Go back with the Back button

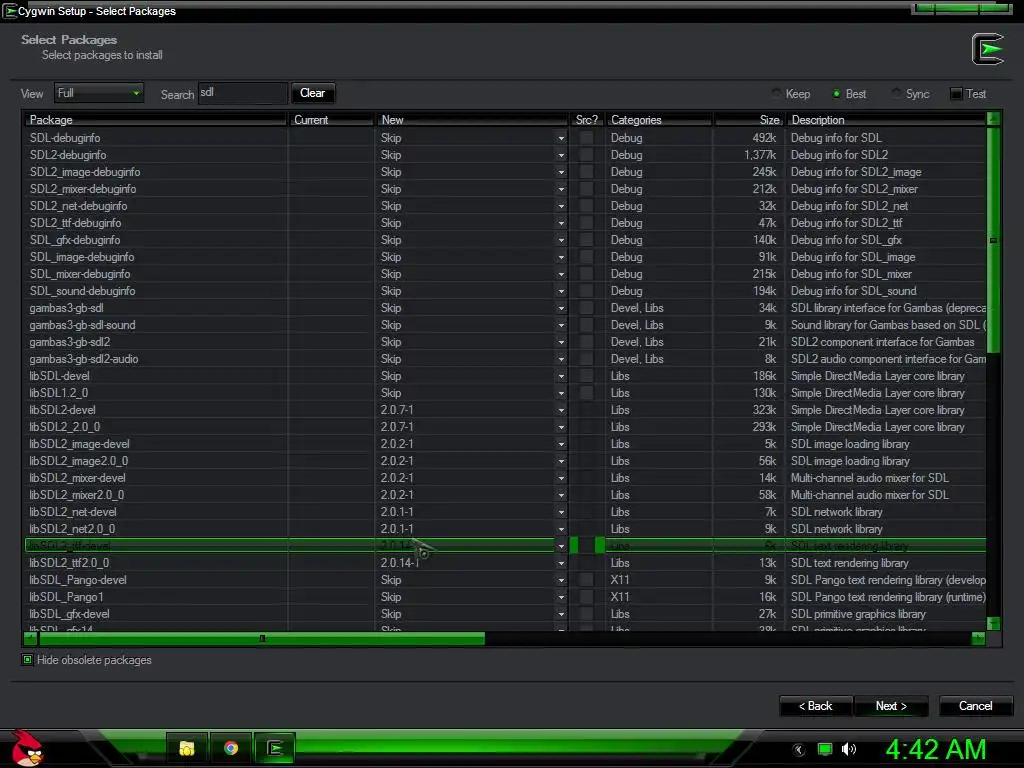[815, 705]
